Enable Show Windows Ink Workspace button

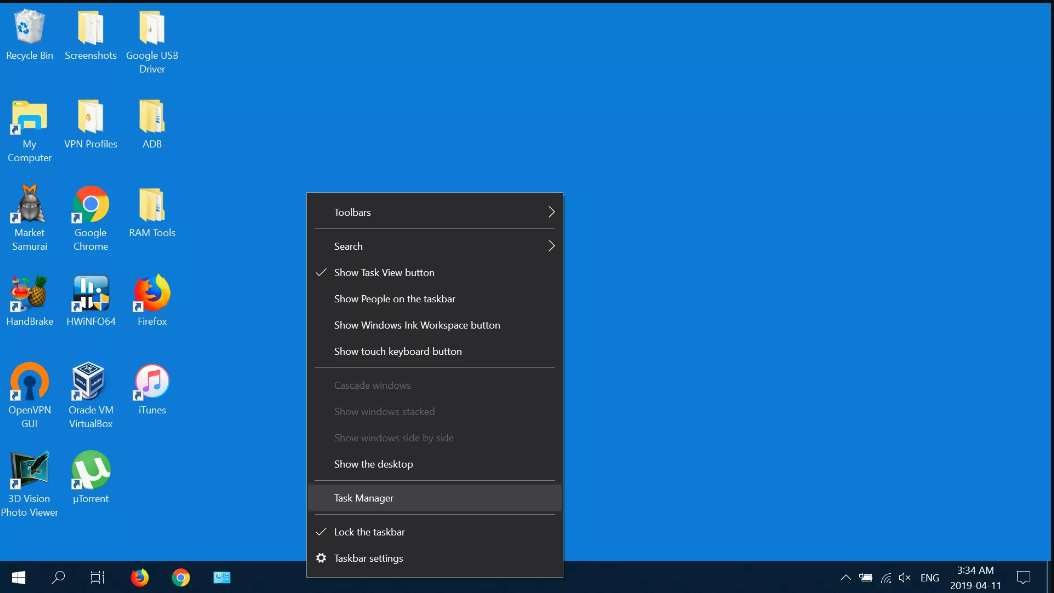pyautogui.click(x=435, y=325)
